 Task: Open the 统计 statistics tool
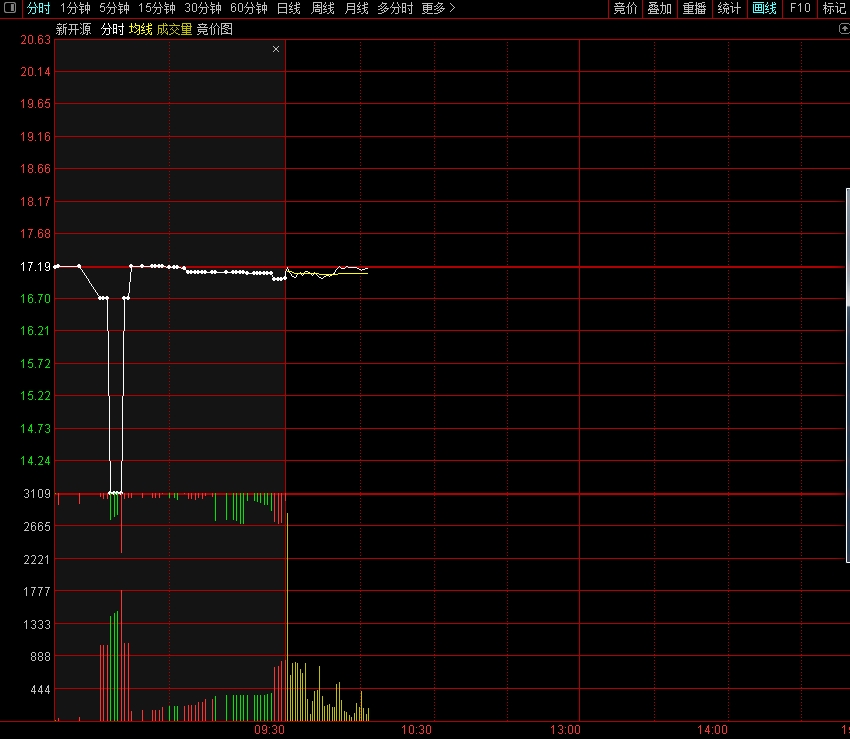click(x=729, y=8)
